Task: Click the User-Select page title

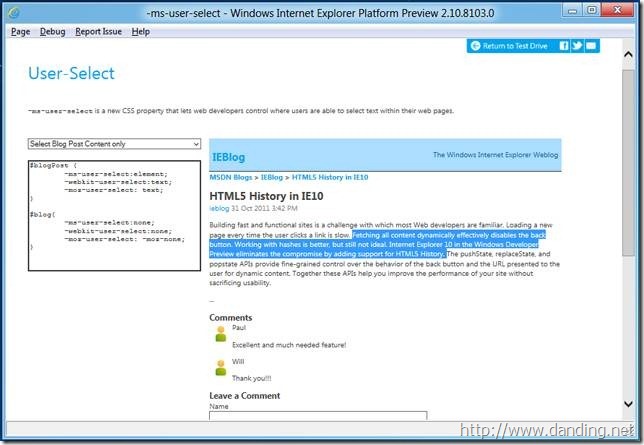Action: click(x=71, y=74)
